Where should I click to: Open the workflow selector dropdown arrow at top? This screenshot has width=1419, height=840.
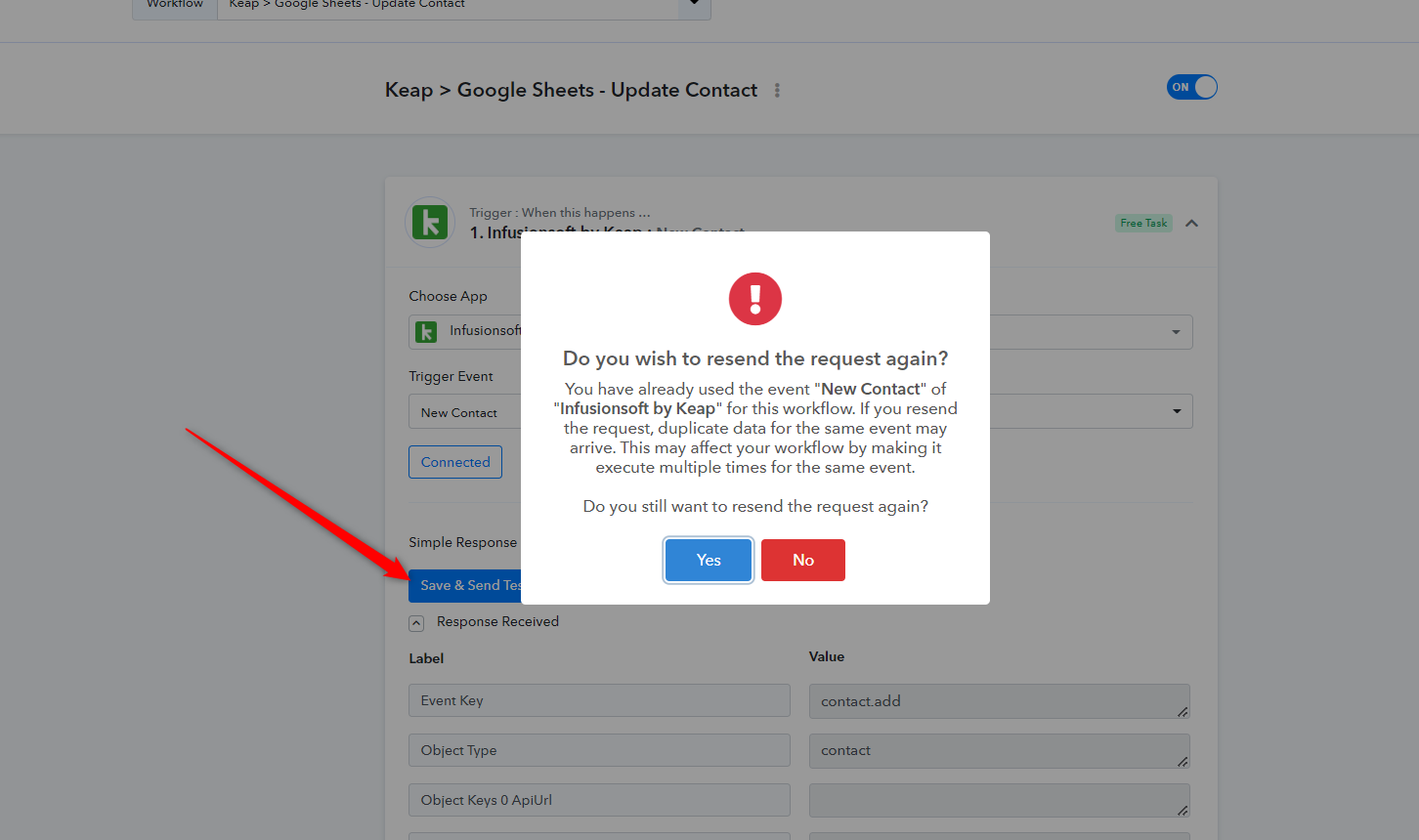[x=694, y=5]
